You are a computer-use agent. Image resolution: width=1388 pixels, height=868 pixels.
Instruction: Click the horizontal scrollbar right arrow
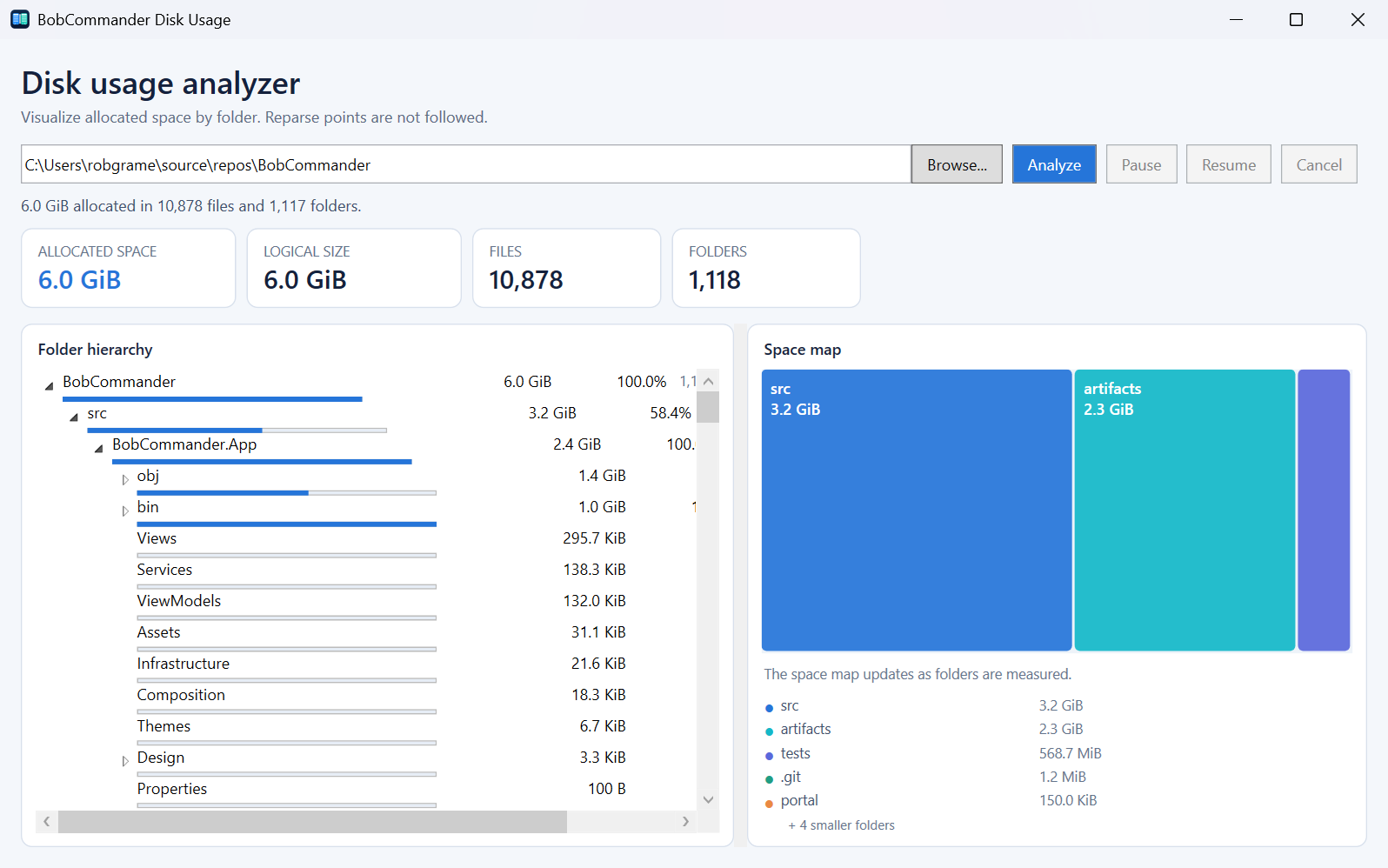[685, 821]
